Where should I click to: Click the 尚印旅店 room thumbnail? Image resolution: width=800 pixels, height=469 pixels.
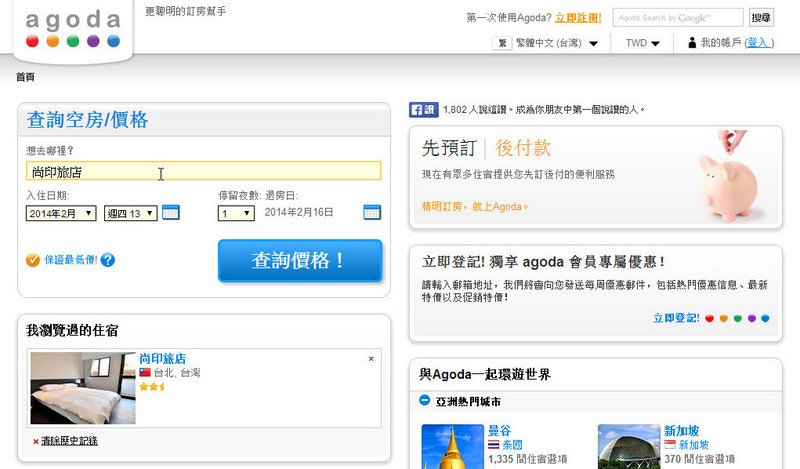click(83, 388)
